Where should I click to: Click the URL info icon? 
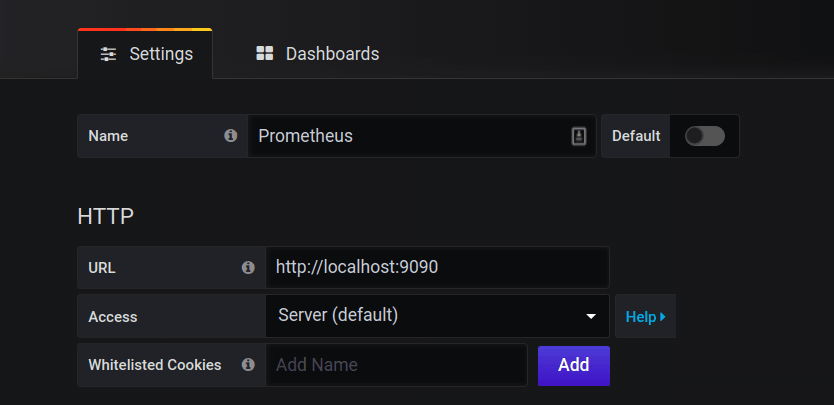pos(248,267)
